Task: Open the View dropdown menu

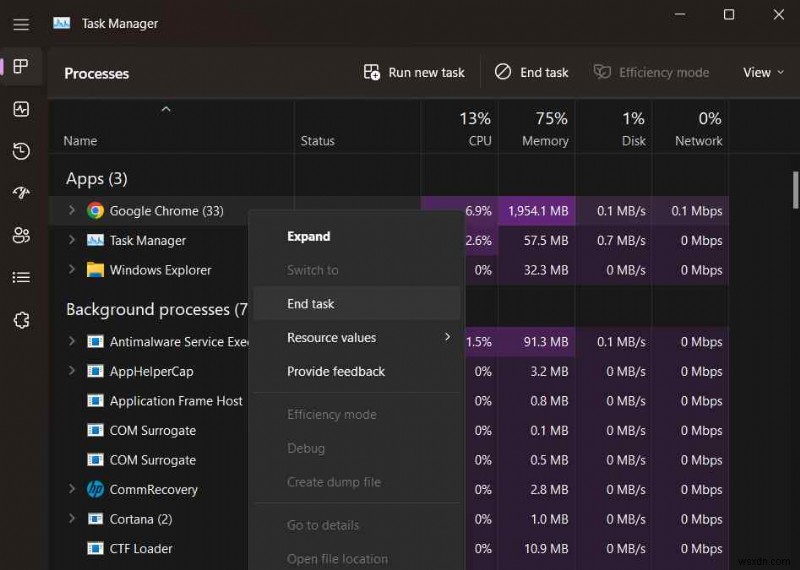Action: 763,72
